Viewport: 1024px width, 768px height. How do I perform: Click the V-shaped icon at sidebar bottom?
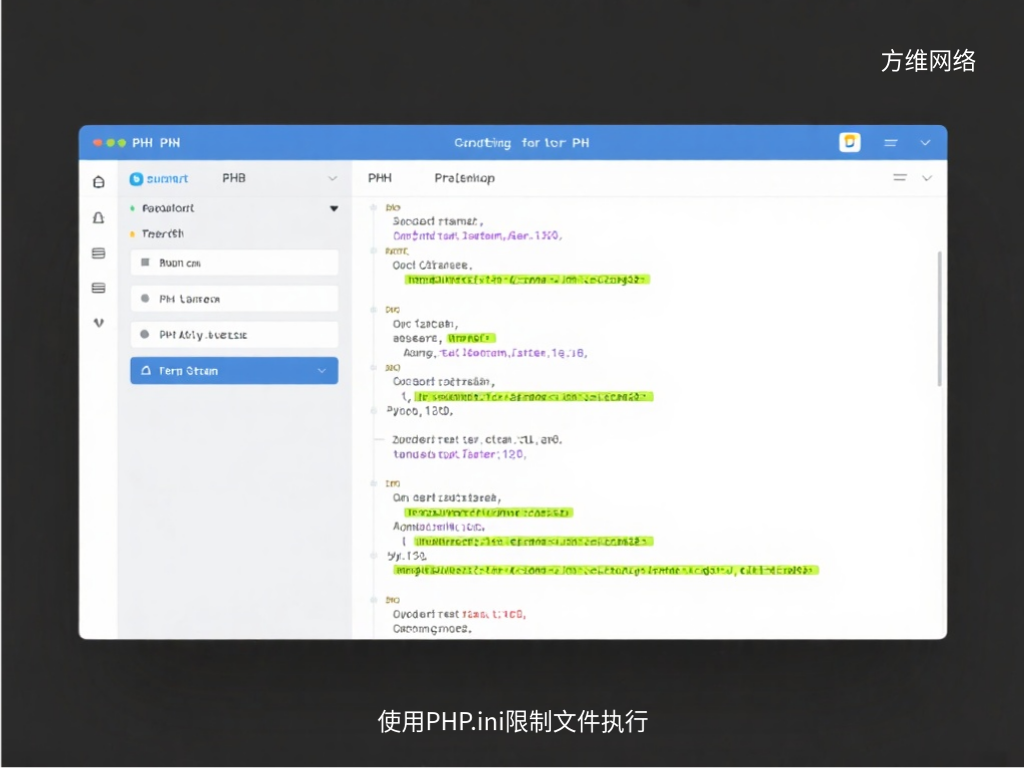97,322
